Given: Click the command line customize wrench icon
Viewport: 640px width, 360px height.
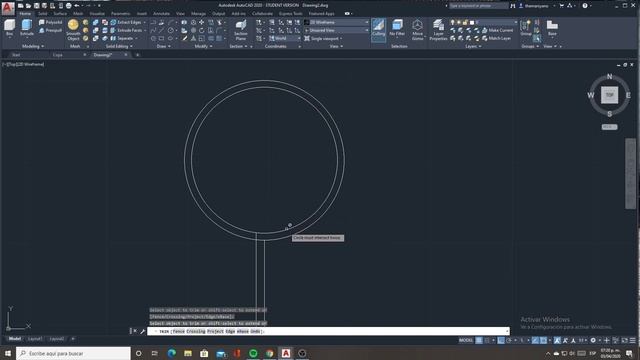Looking at the screenshot, I should (142, 331).
